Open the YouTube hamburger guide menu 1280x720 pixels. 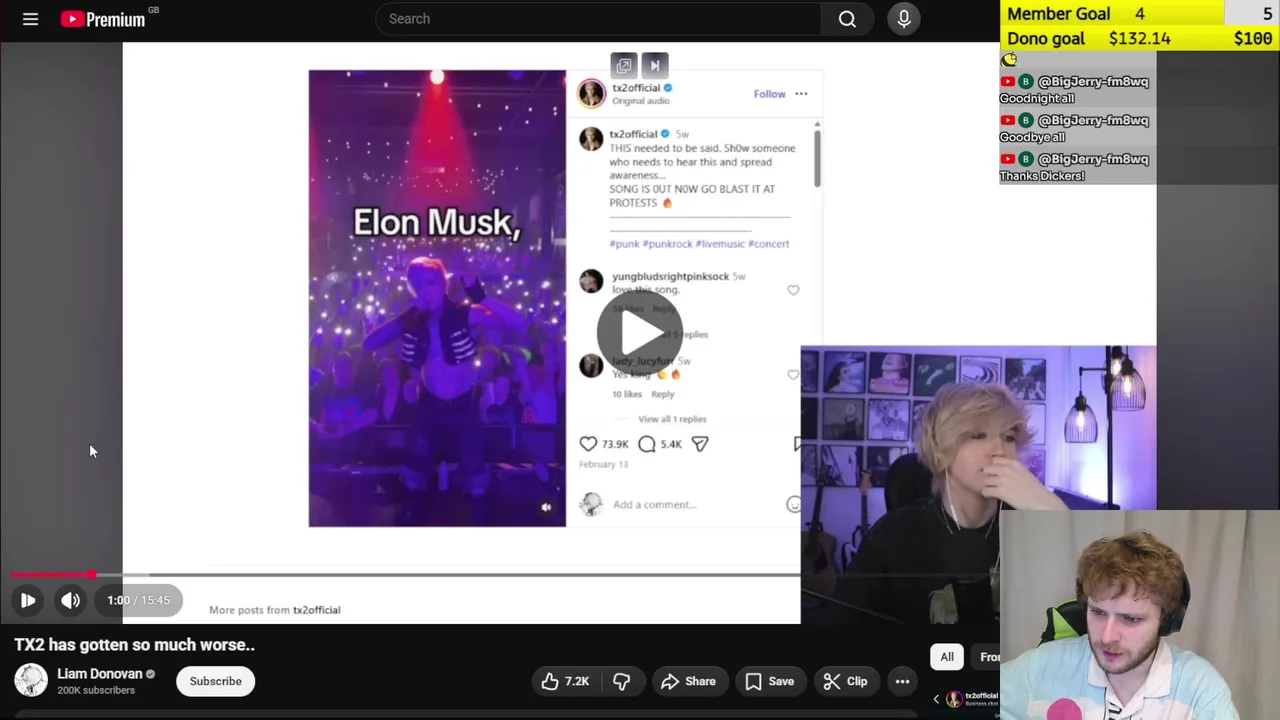[x=30, y=19]
